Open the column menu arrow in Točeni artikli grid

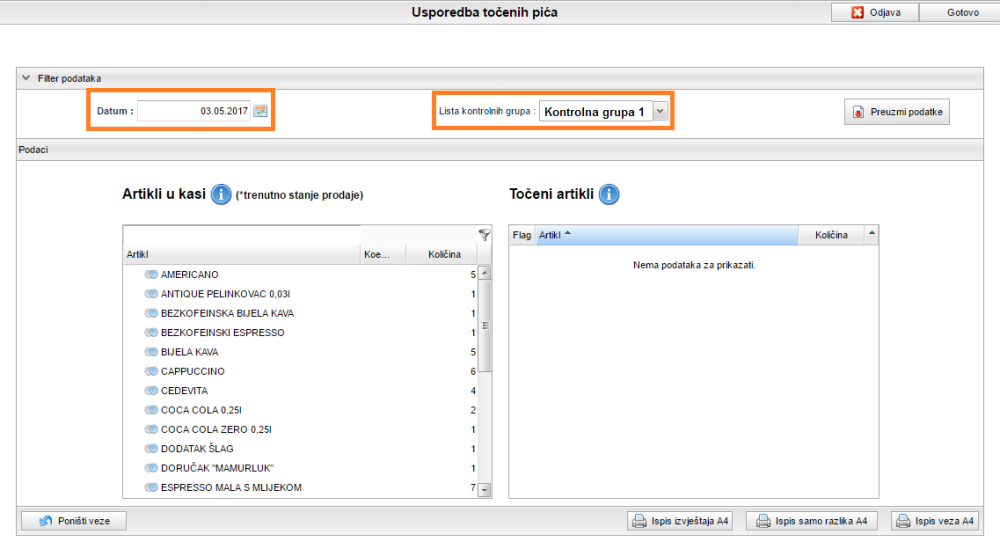(x=872, y=234)
